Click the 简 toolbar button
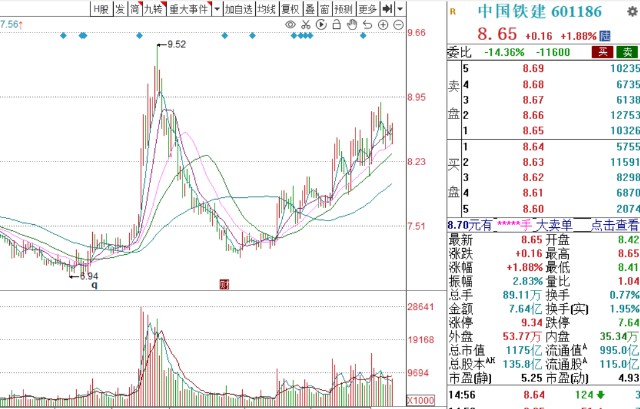The width and height of the screenshot is (640, 409). tap(135, 9)
